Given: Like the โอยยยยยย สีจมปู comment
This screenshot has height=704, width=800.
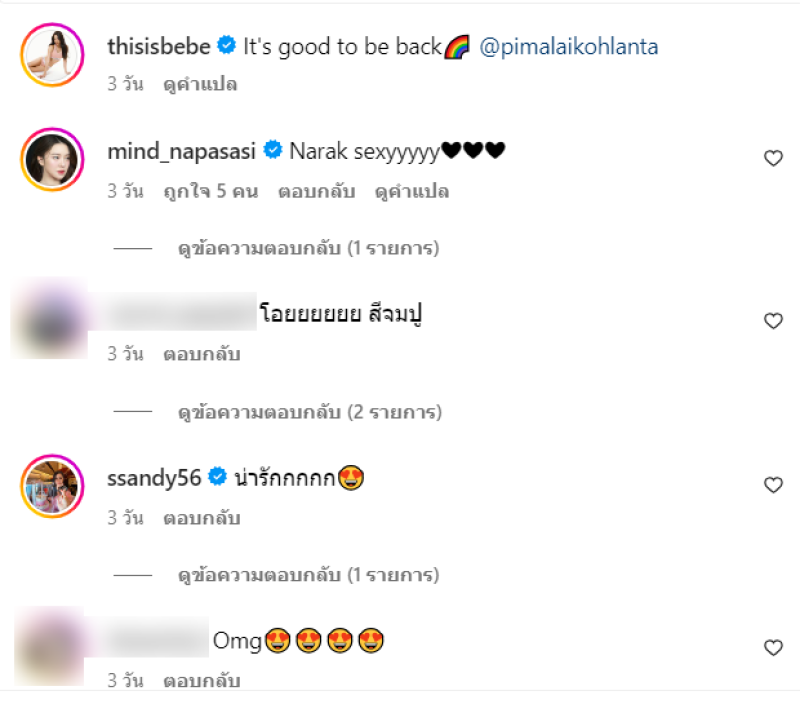Looking at the screenshot, I should (773, 321).
